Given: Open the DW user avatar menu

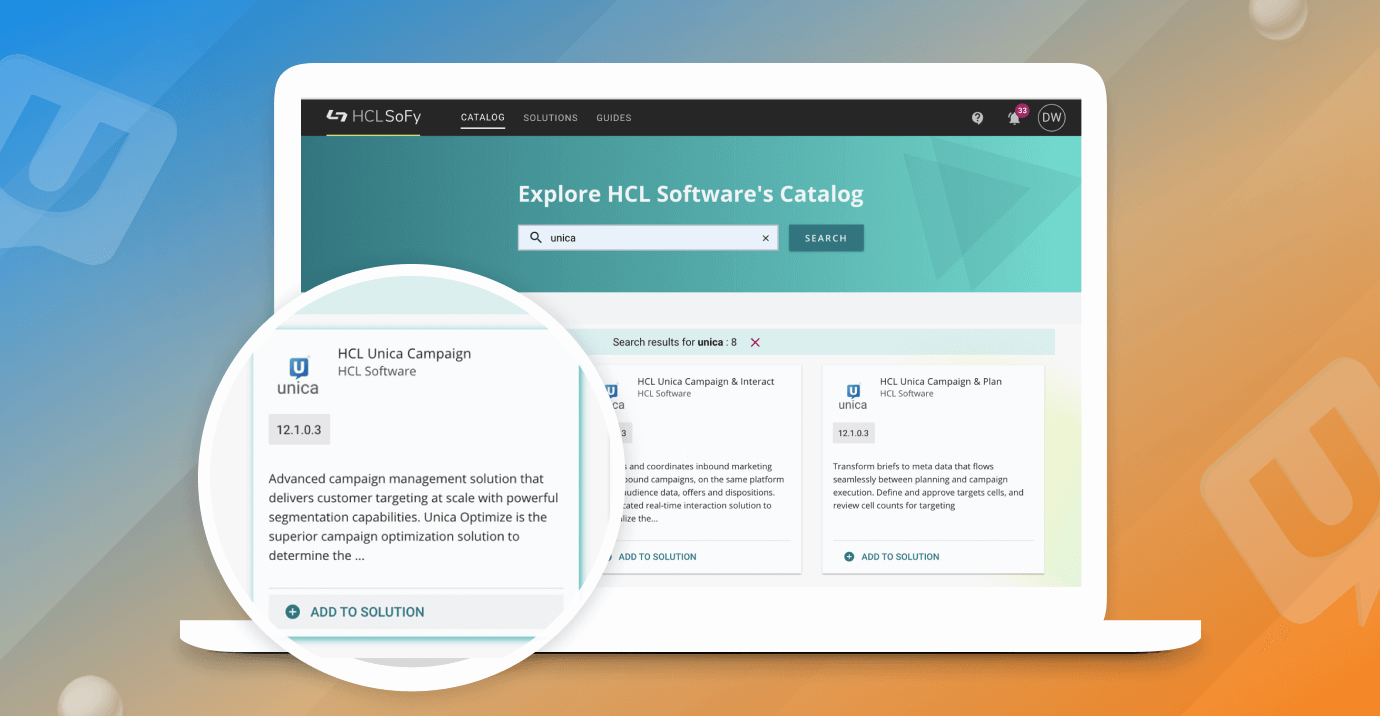Looking at the screenshot, I should pos(1051,117).
